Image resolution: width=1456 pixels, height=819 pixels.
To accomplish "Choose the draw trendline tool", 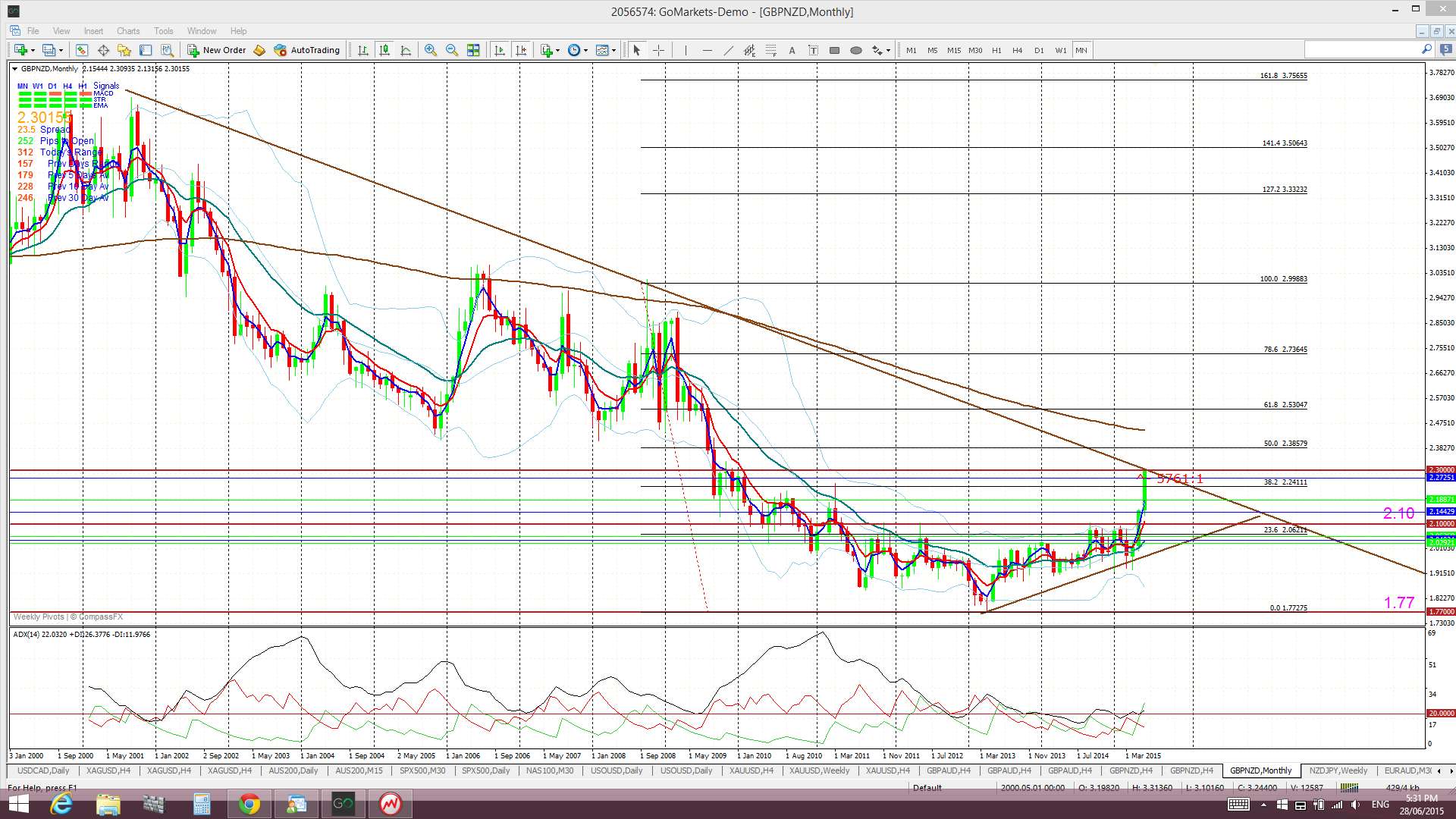I will [728, 50].
